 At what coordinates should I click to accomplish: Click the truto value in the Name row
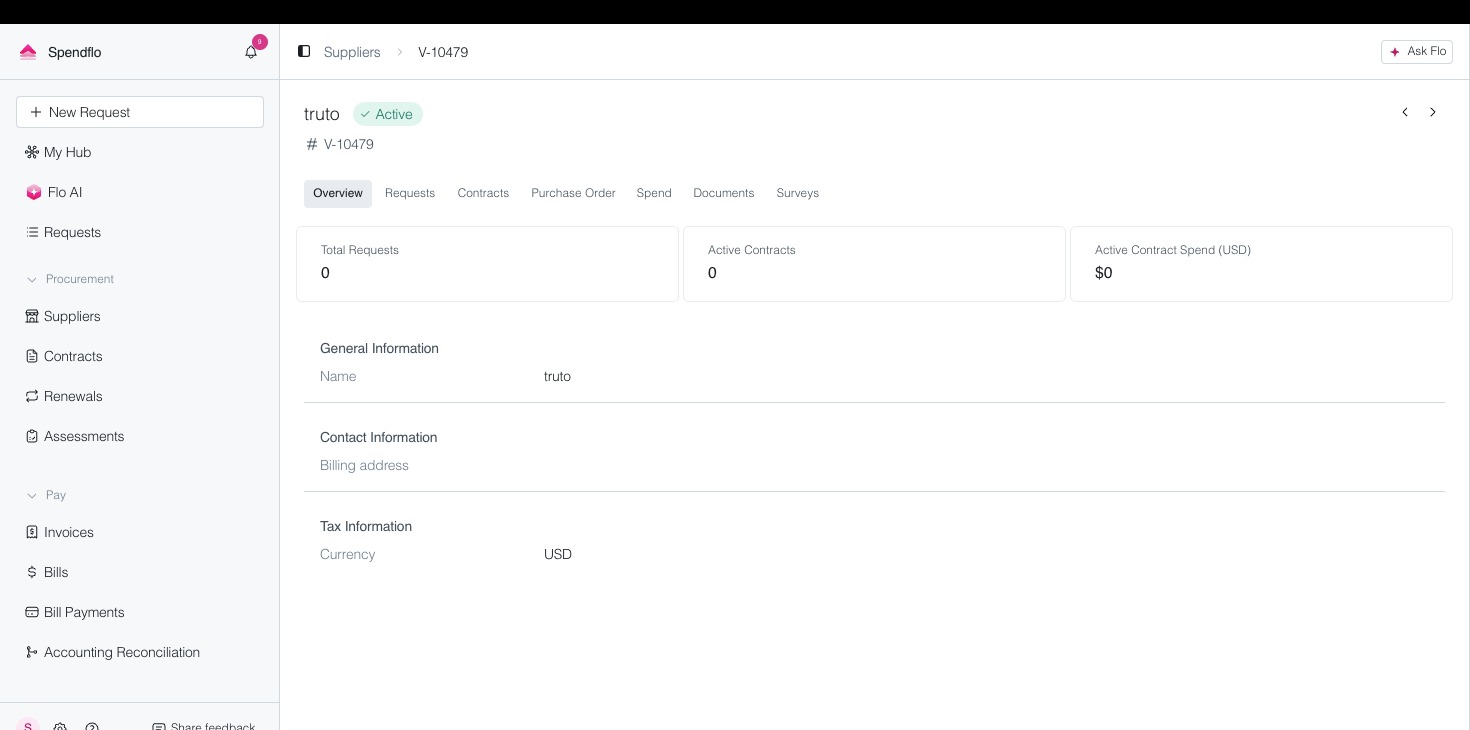click(557, 376)
